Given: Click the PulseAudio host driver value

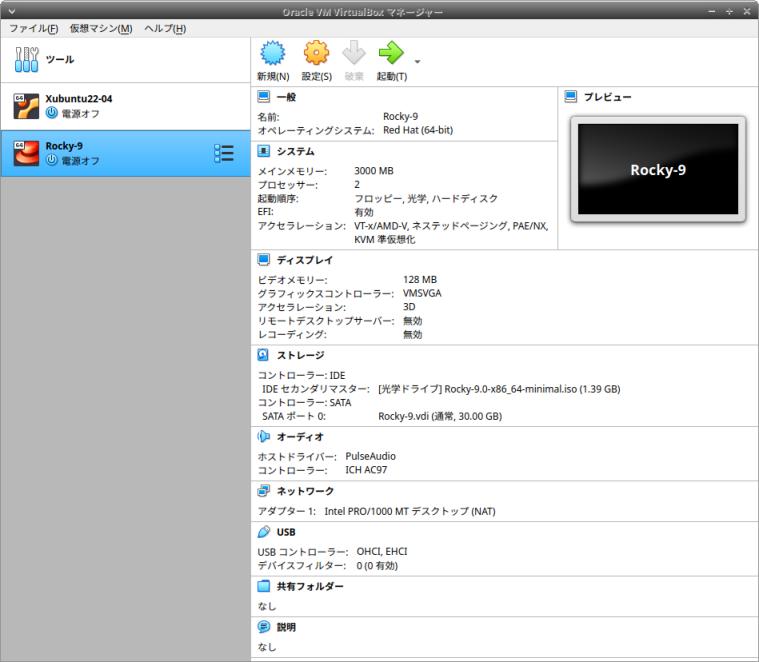Looking at the screenshot, I should click(x=370, y=456).
